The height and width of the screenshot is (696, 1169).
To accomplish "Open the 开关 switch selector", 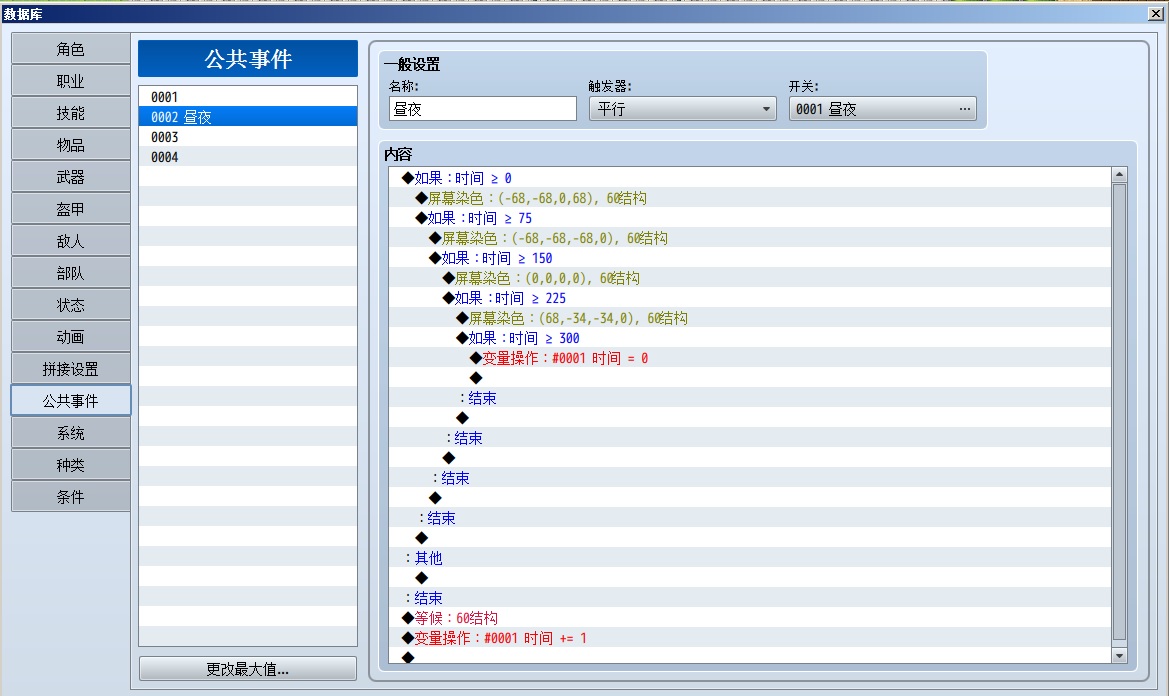I will [883, 109].
